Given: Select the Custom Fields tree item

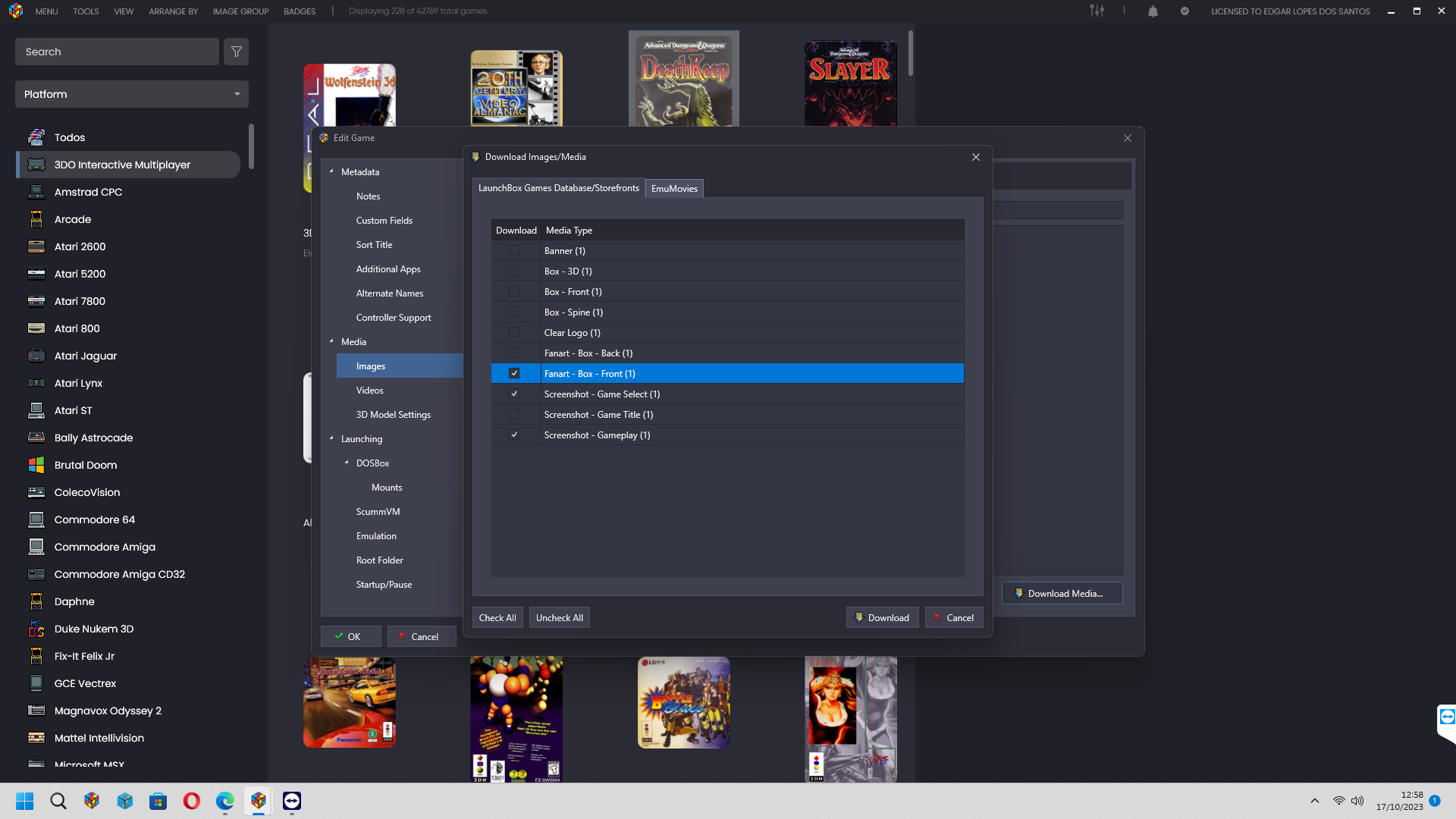Looking at the screenshot, I should [384, 220].
